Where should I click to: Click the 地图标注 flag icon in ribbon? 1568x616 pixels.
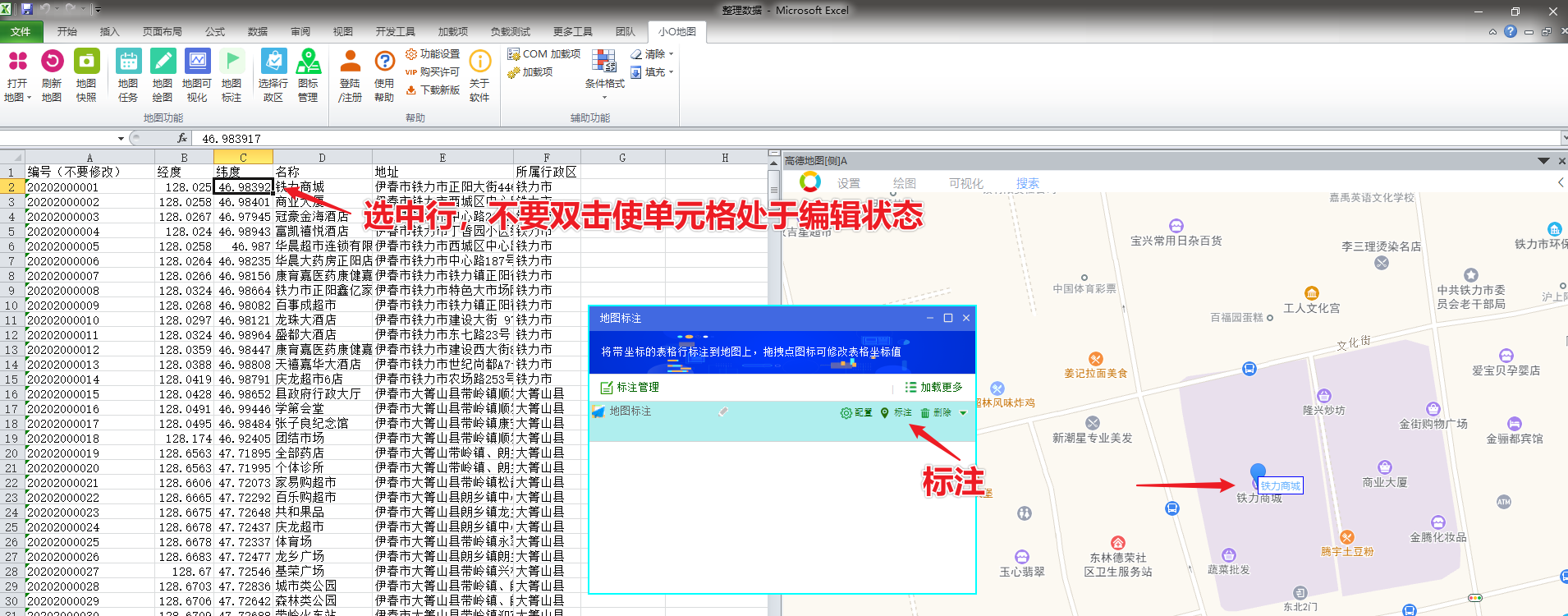pyautogui.click(x=232, y=62)
